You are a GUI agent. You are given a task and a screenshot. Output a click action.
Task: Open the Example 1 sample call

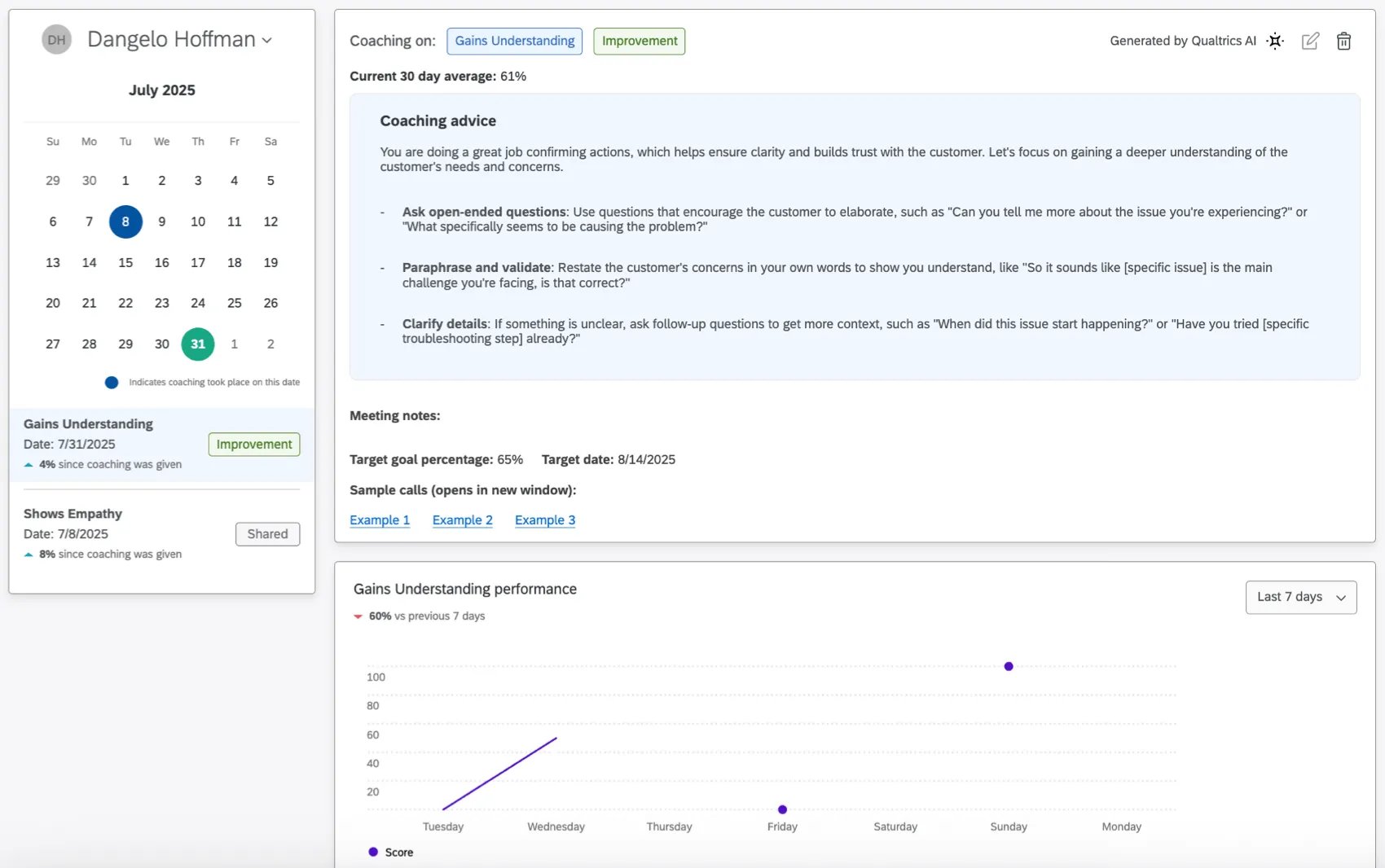pyautogui.click(x=380, y=519)
